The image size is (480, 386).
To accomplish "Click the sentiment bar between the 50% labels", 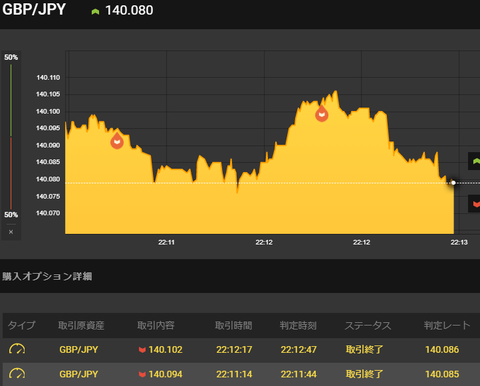I will 11,136.
